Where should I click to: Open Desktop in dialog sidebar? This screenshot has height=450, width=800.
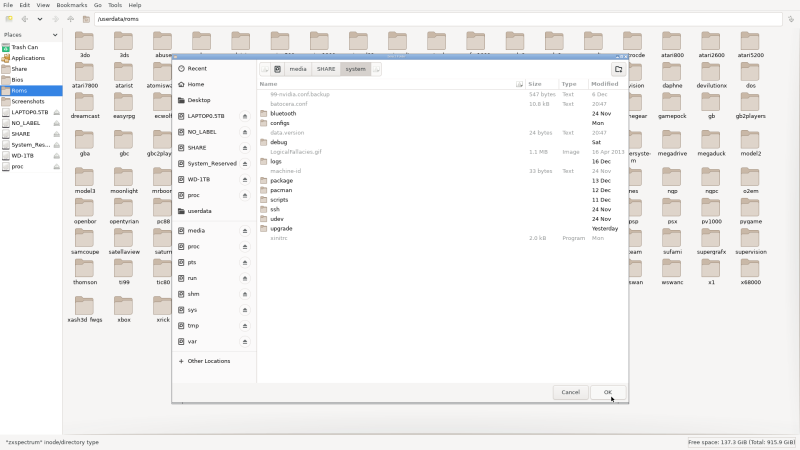(x=214, y=100)
